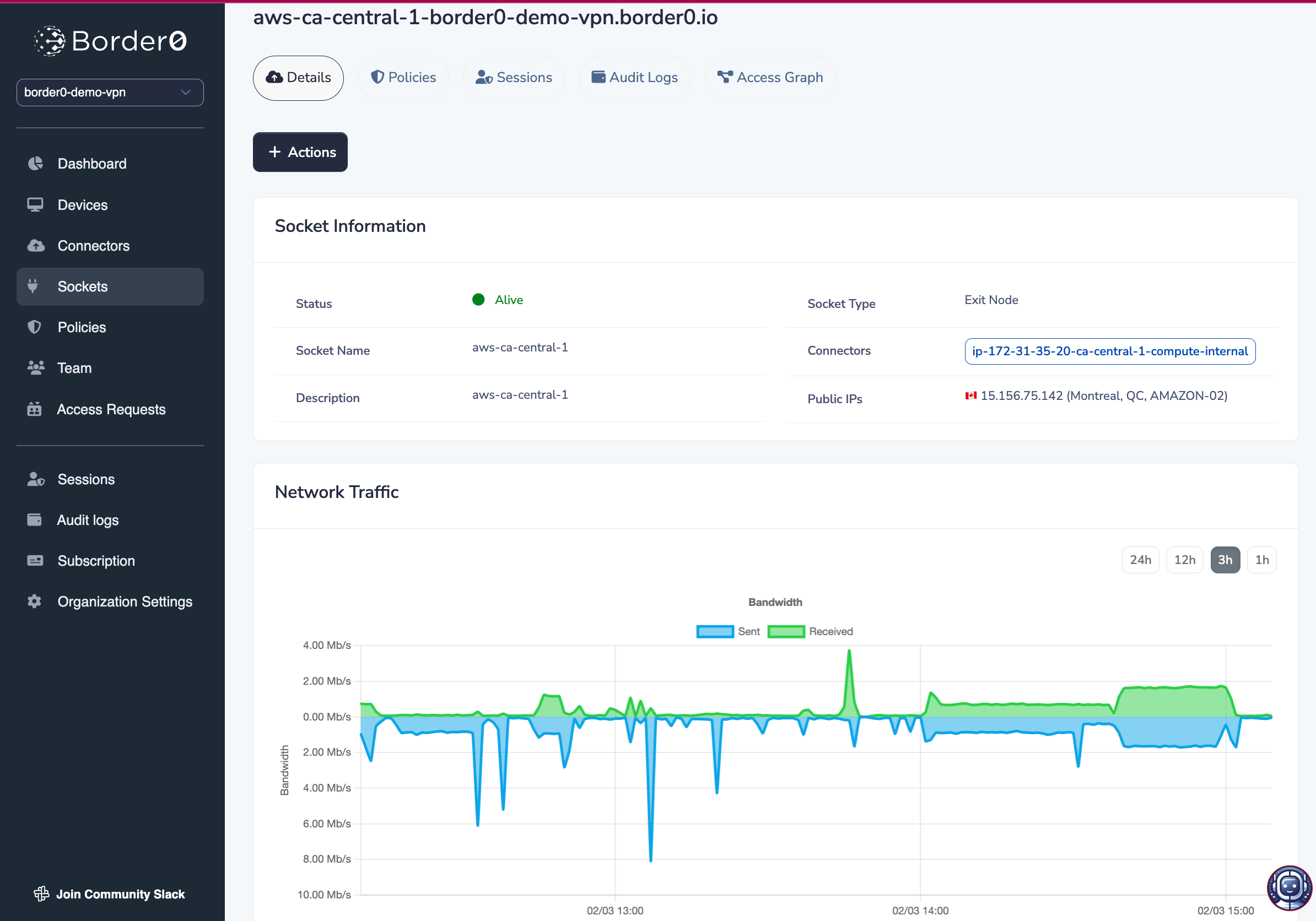This screenshot has height=921, width=1316.
Task: Click the Team people icon
Action: pos(35,368)
